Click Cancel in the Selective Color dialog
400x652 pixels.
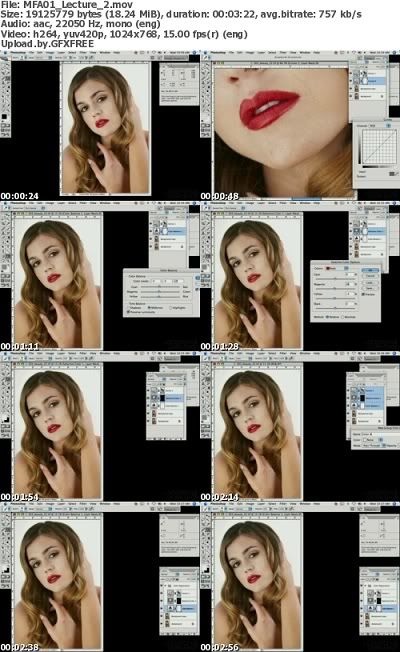(370, 276)
